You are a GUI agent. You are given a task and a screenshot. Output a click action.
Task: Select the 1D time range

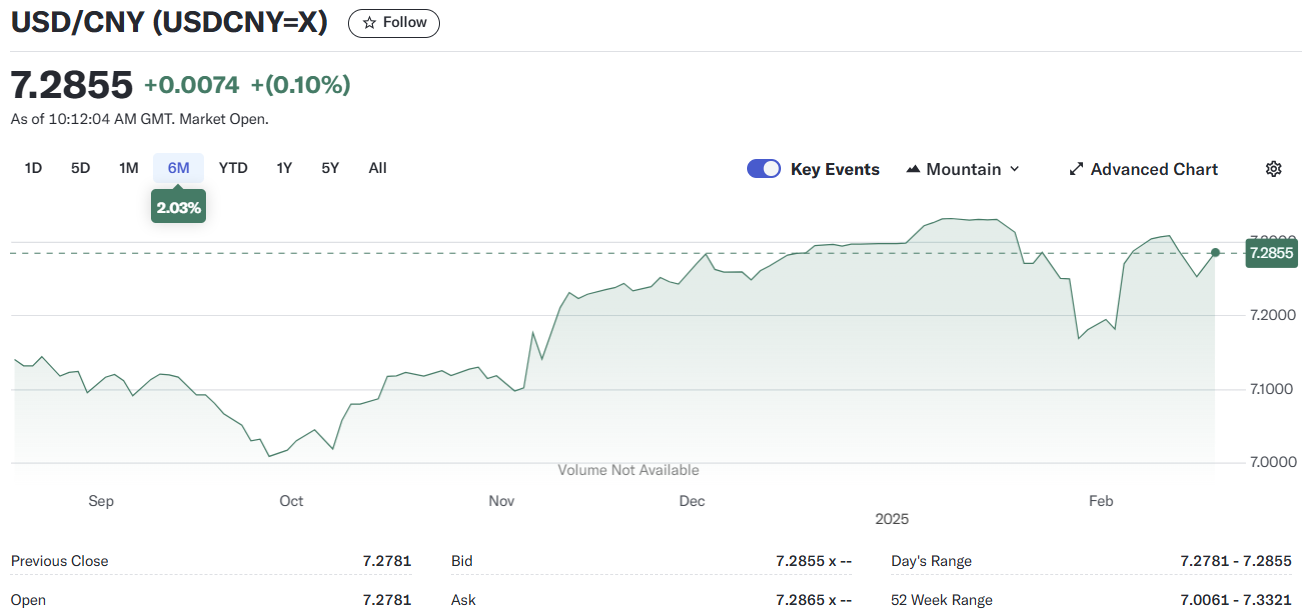coord(33,168)
